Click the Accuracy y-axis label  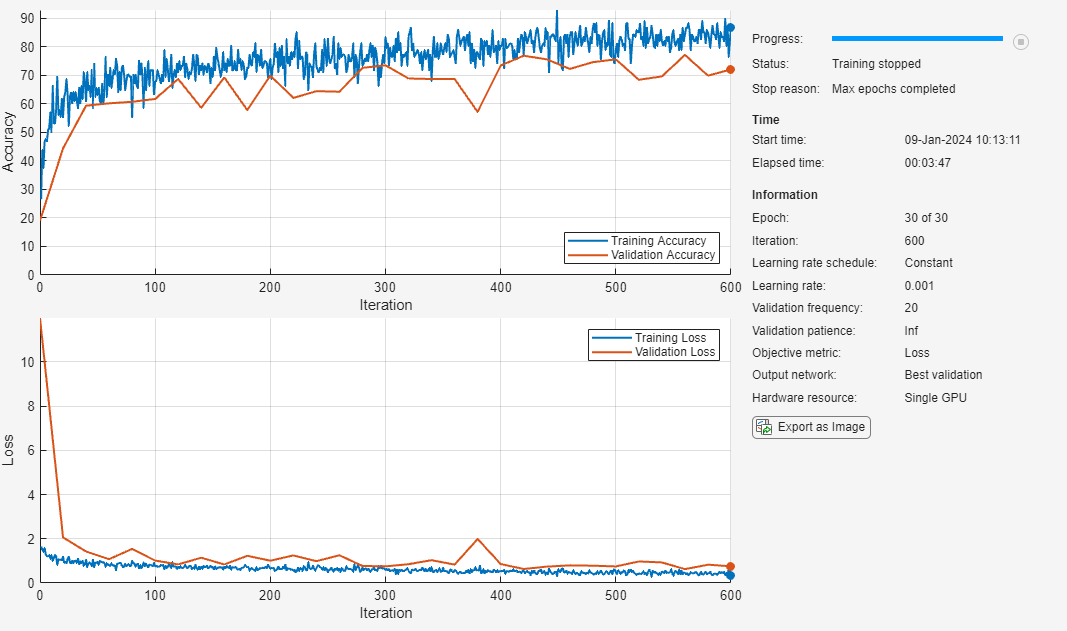click(9, 142)
